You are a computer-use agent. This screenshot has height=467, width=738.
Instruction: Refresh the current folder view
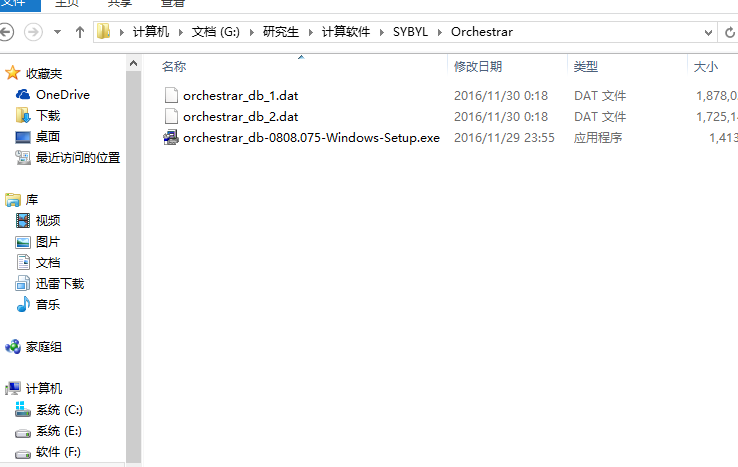coord(729,32)
